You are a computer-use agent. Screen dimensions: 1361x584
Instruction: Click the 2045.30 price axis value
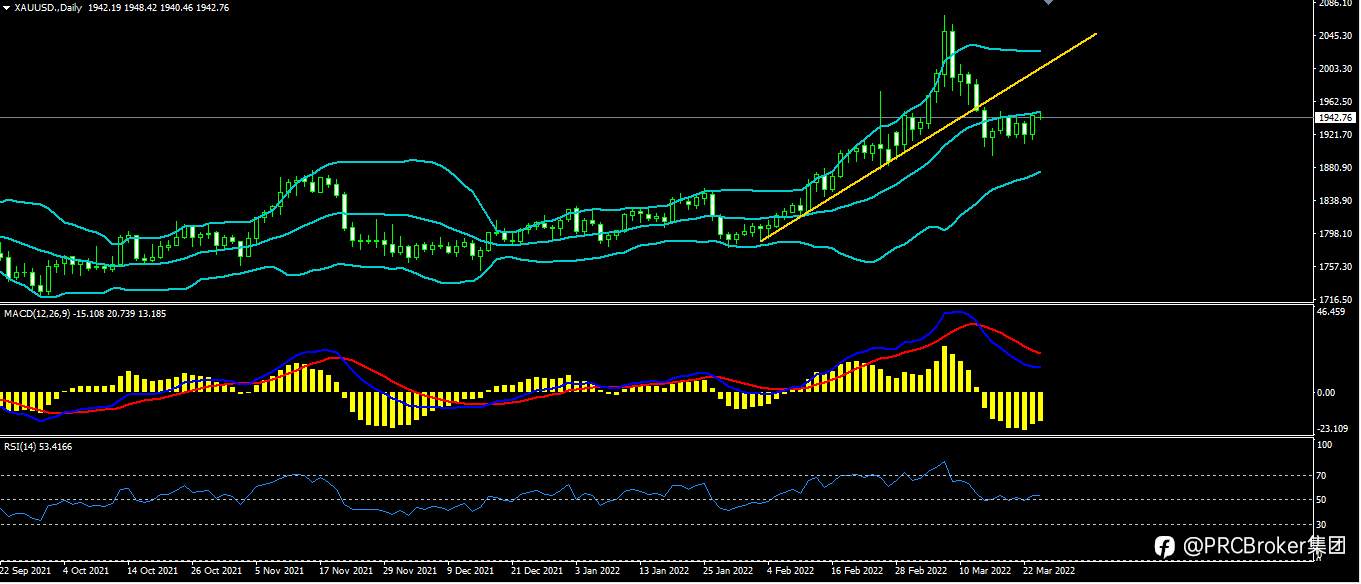click(x=1335, y=37)
